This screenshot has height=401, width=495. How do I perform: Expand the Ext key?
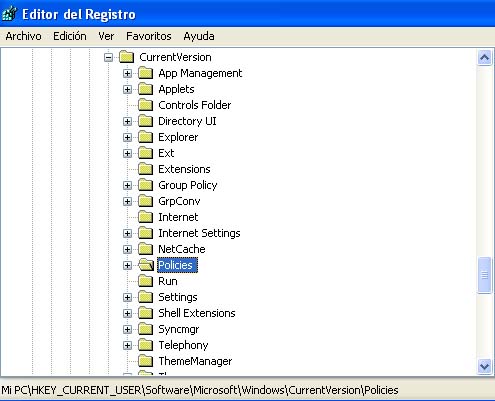click(127, 153)
